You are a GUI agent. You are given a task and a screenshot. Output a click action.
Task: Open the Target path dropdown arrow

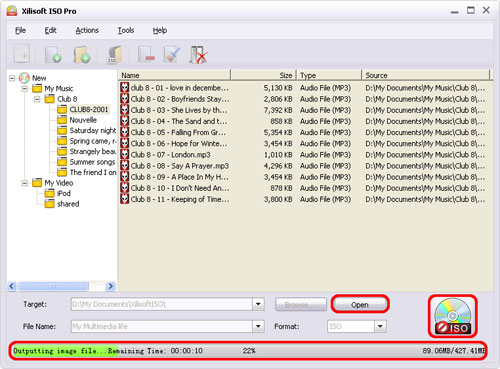tap(258, 304)
